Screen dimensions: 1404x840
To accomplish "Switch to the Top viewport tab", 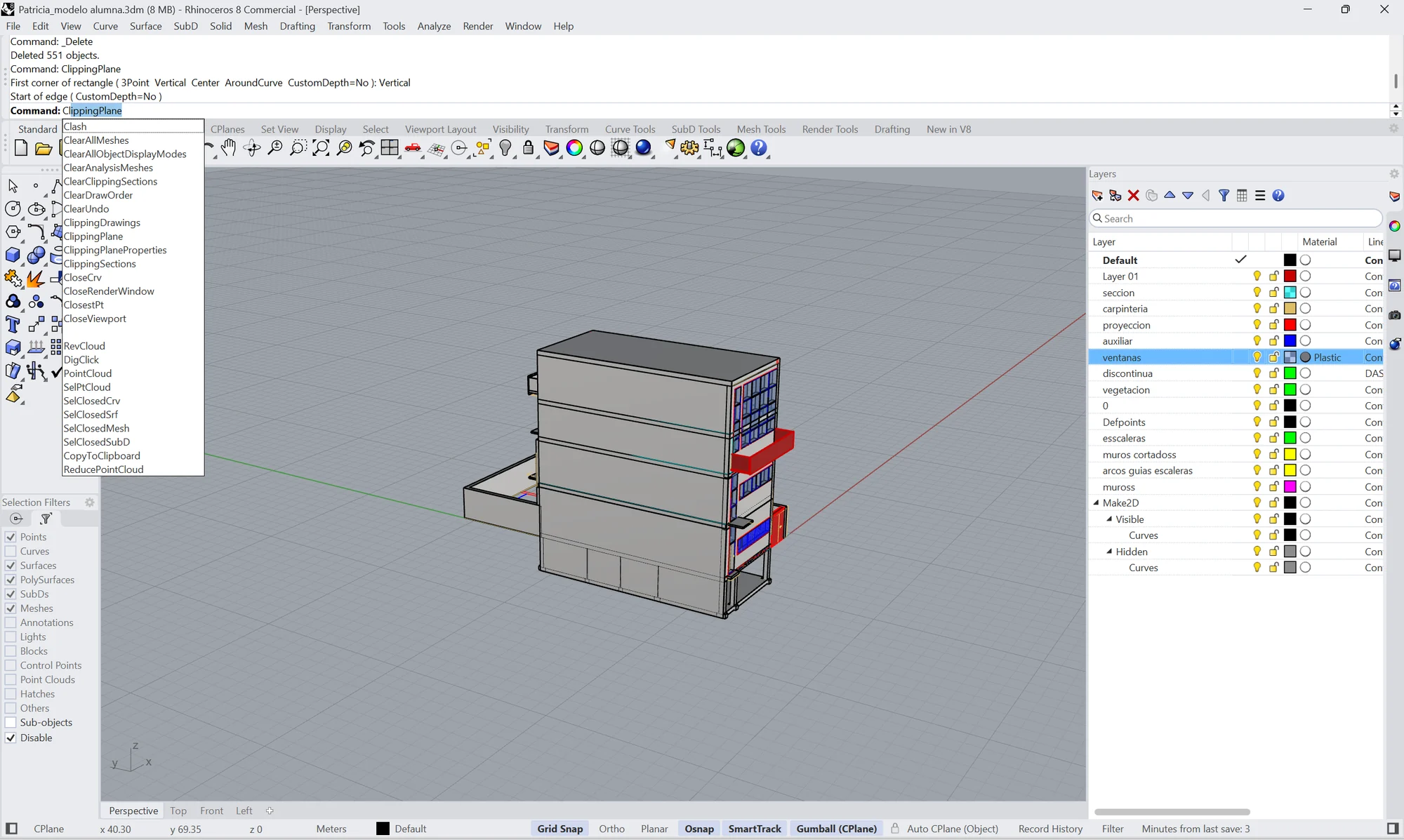I will [x=178, y=811].
